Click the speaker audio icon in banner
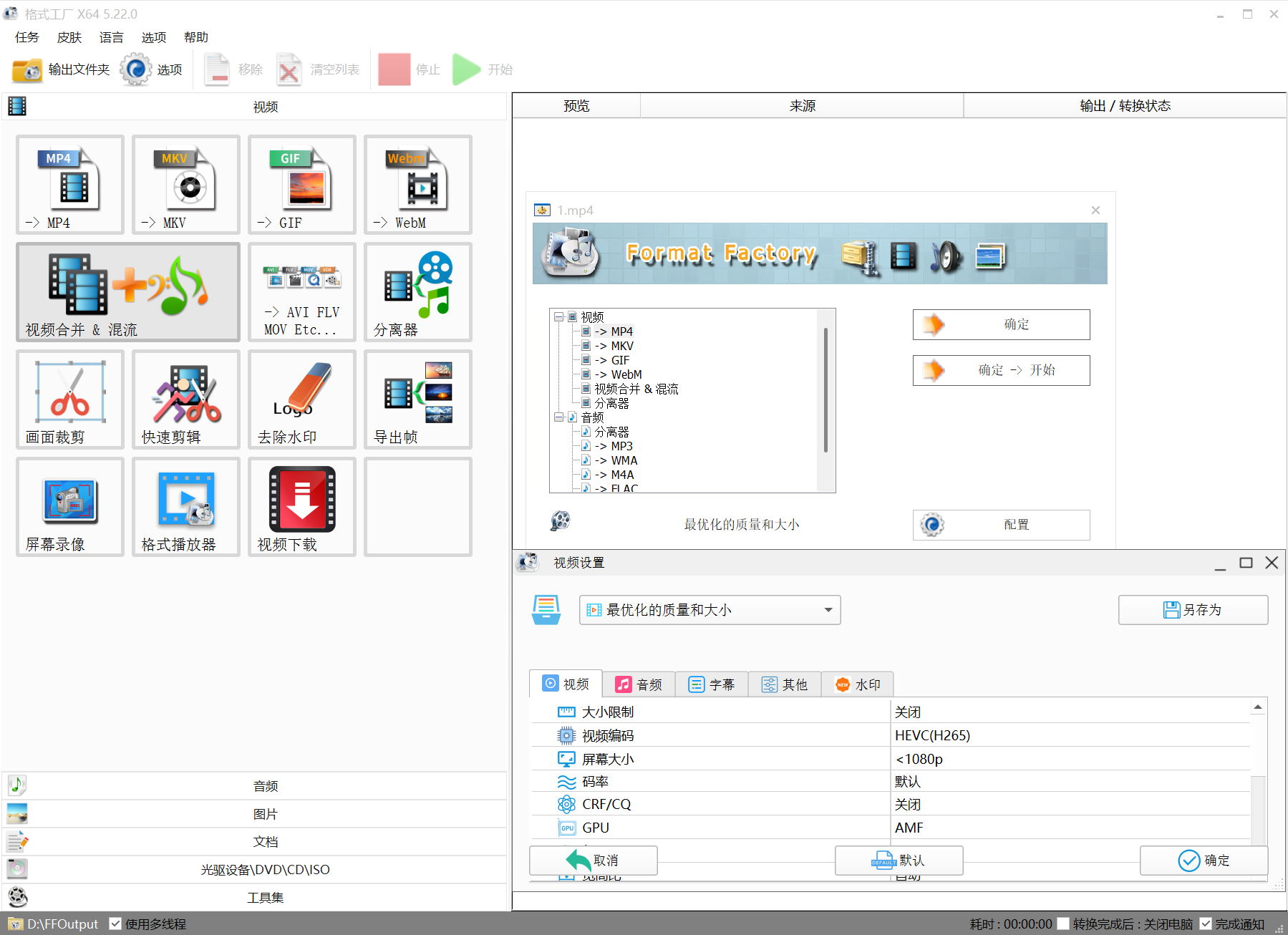1288x935 pixels. point(946,256)
